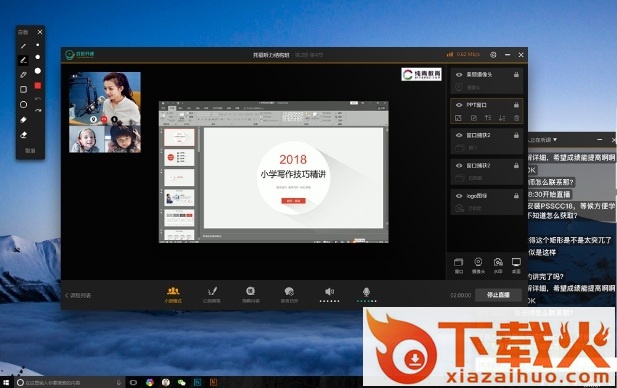This screenshot has width=617, height=388.
Task: Focus the taskbar search box
Action: [69, 382]
